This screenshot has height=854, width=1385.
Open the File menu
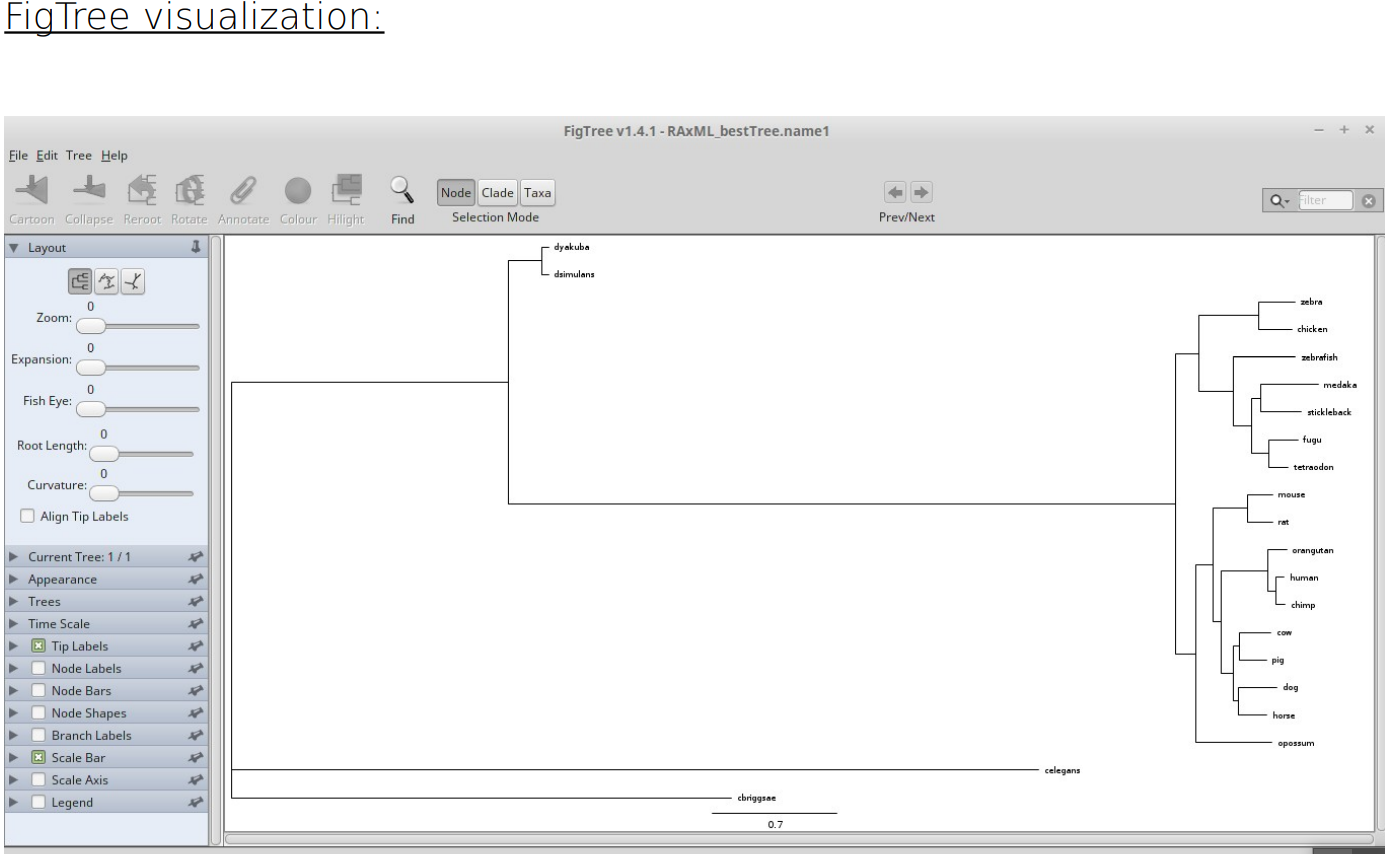point(19,156)
